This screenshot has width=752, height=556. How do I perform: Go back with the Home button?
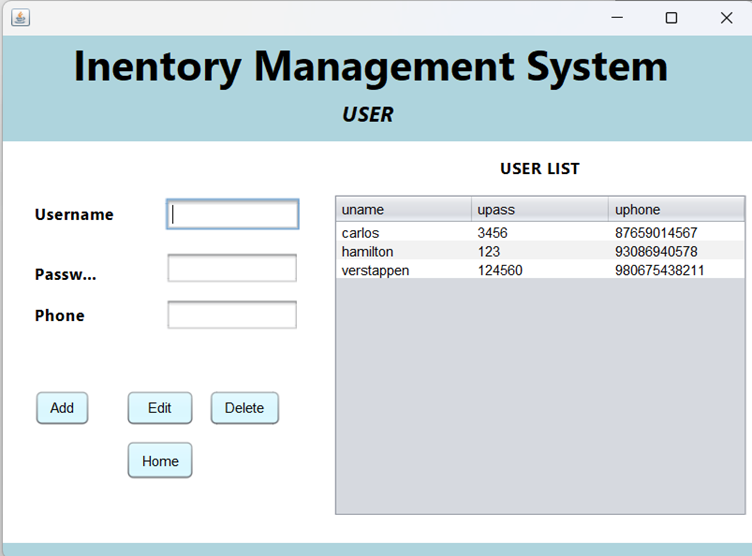pyautogui.click(x=160, y=461)
